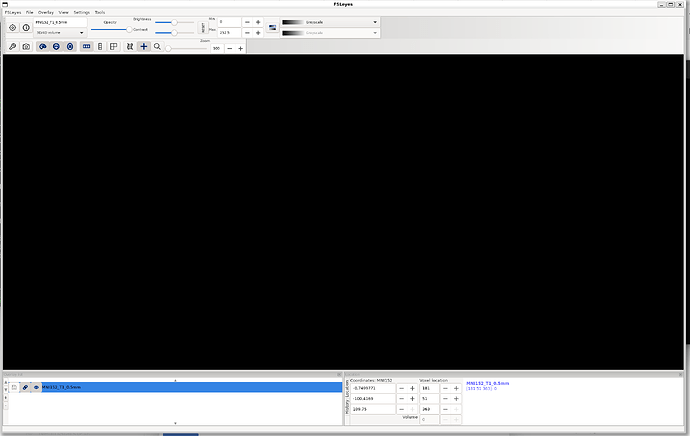Reset zoom with the magnifying glass icon

pyautogui.click(x=157, y=47)
